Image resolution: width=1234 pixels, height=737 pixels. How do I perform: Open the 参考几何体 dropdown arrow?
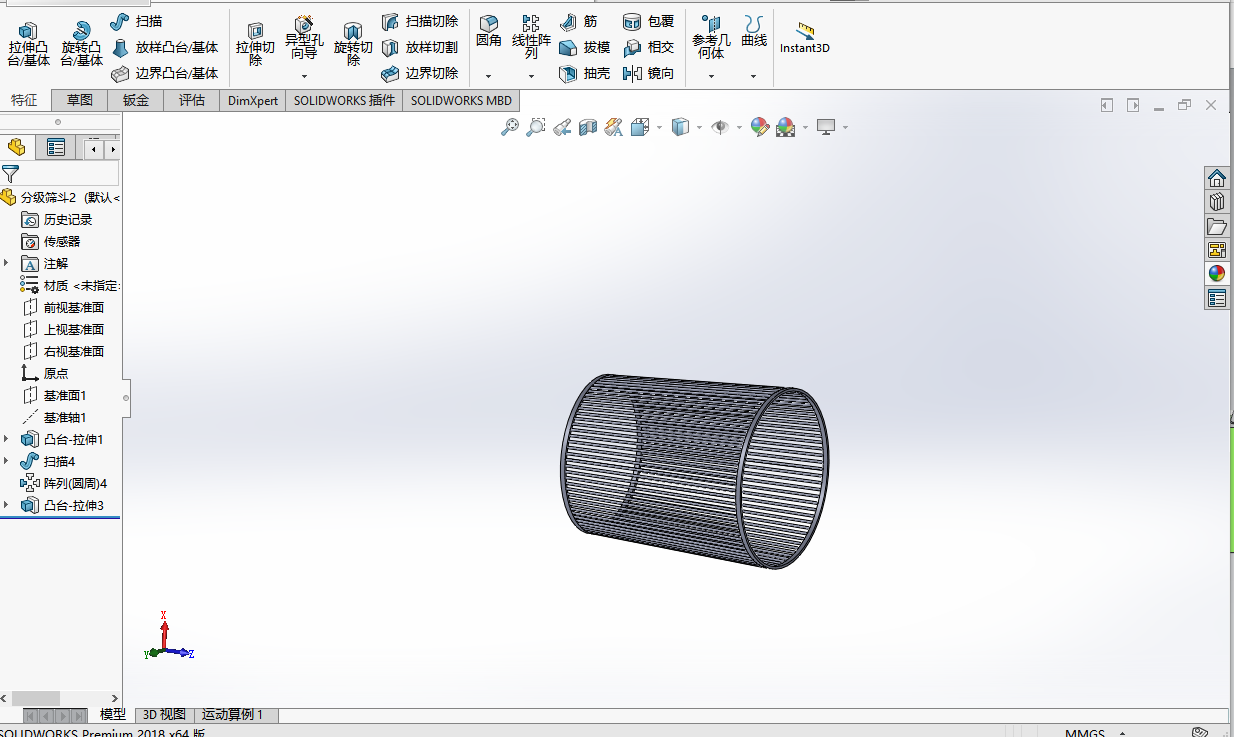tap(711, 76)
